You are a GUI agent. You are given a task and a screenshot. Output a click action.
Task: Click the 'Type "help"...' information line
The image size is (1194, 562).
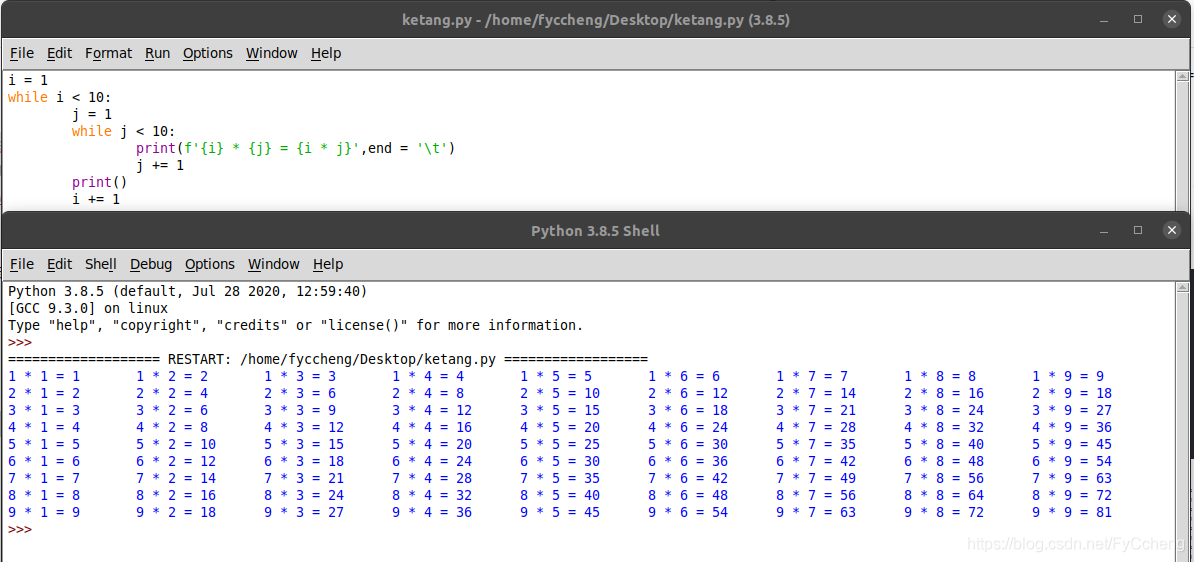point(295,325)
